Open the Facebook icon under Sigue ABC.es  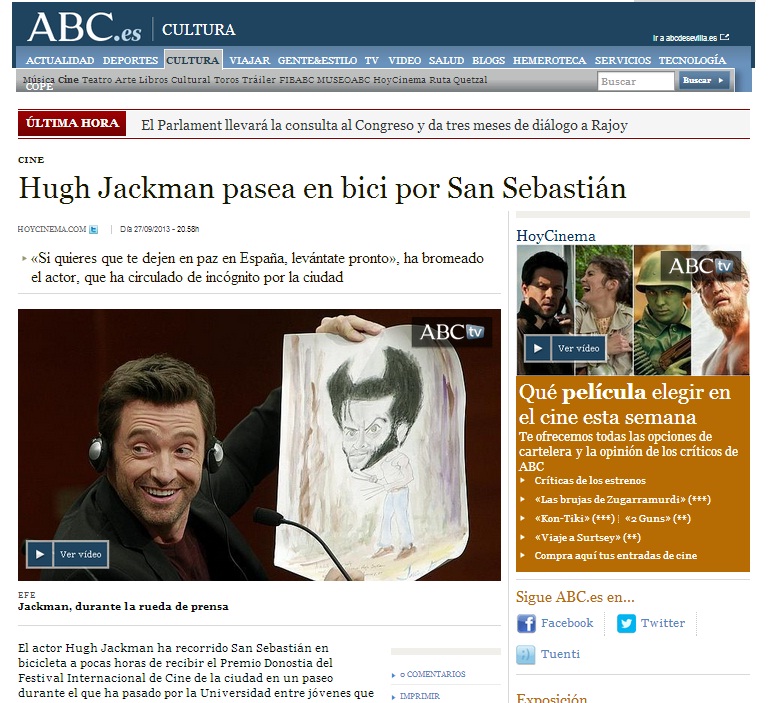pyautogui.click(x=526, y=623)
